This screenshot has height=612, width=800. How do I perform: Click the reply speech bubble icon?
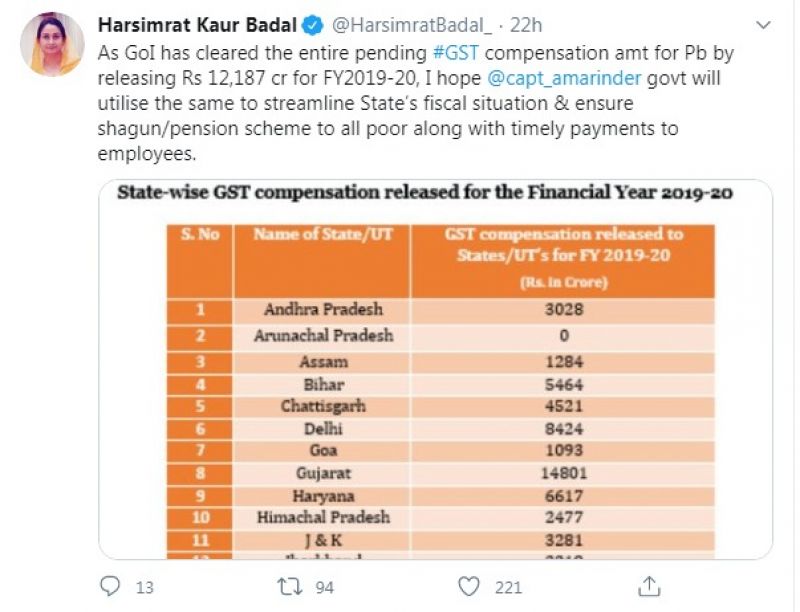(x=111, y=586)
